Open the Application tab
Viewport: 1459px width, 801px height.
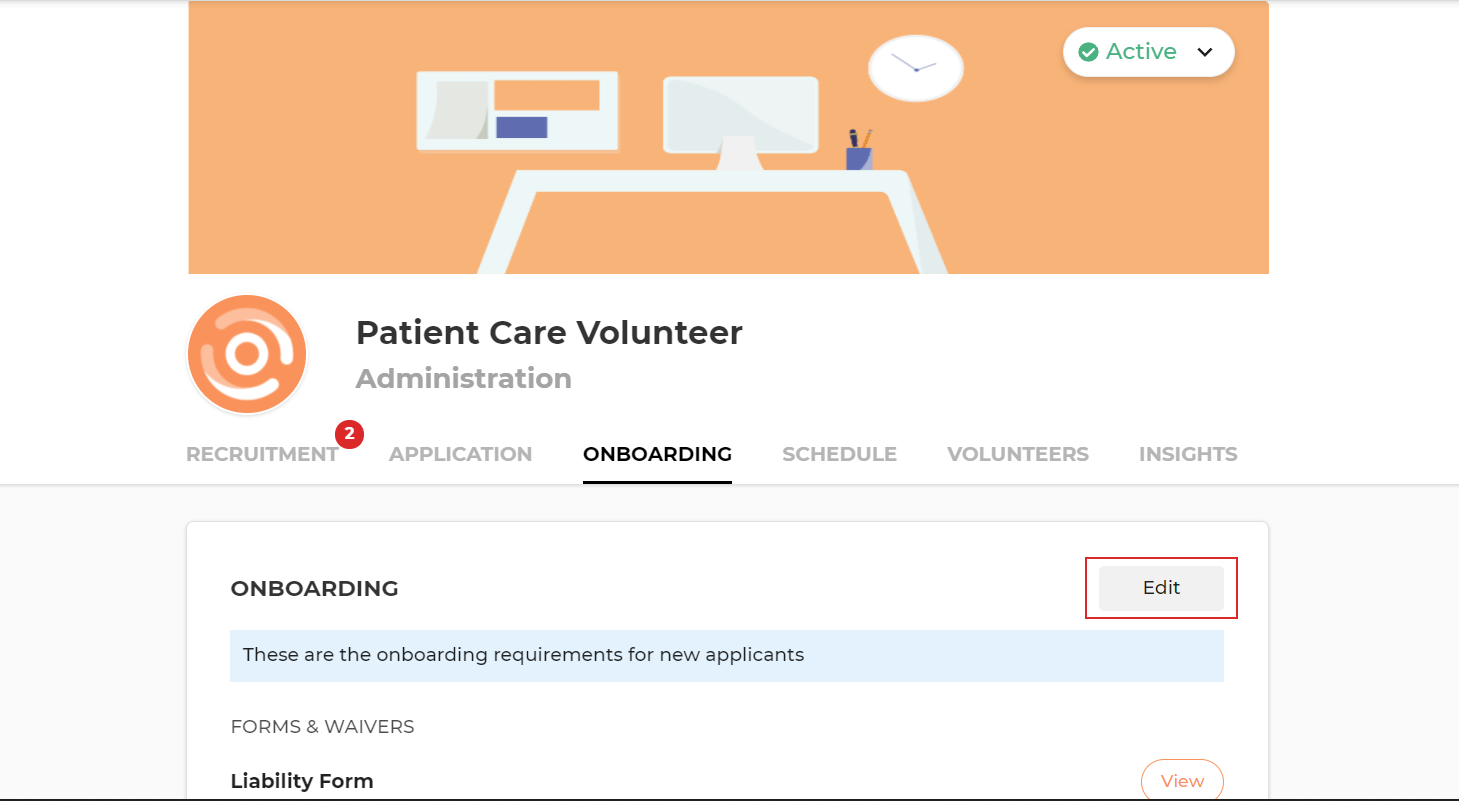(460, 454)
